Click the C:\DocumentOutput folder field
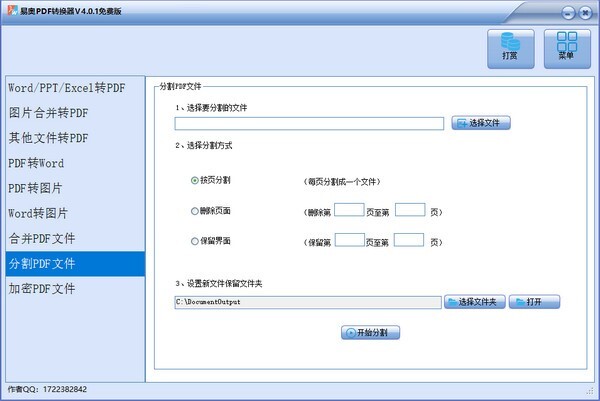 pos(308,302)
